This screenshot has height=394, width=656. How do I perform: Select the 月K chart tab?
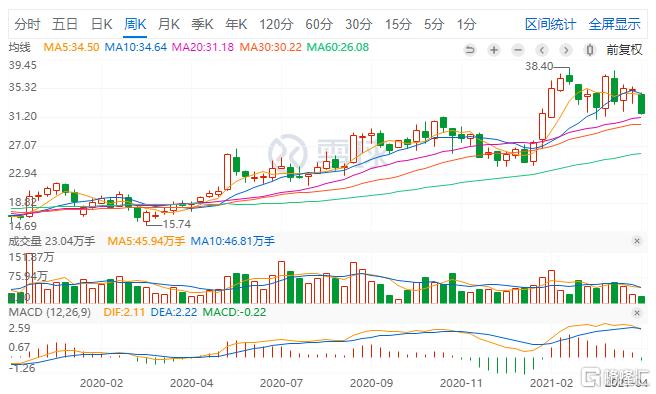click(169, 24)
